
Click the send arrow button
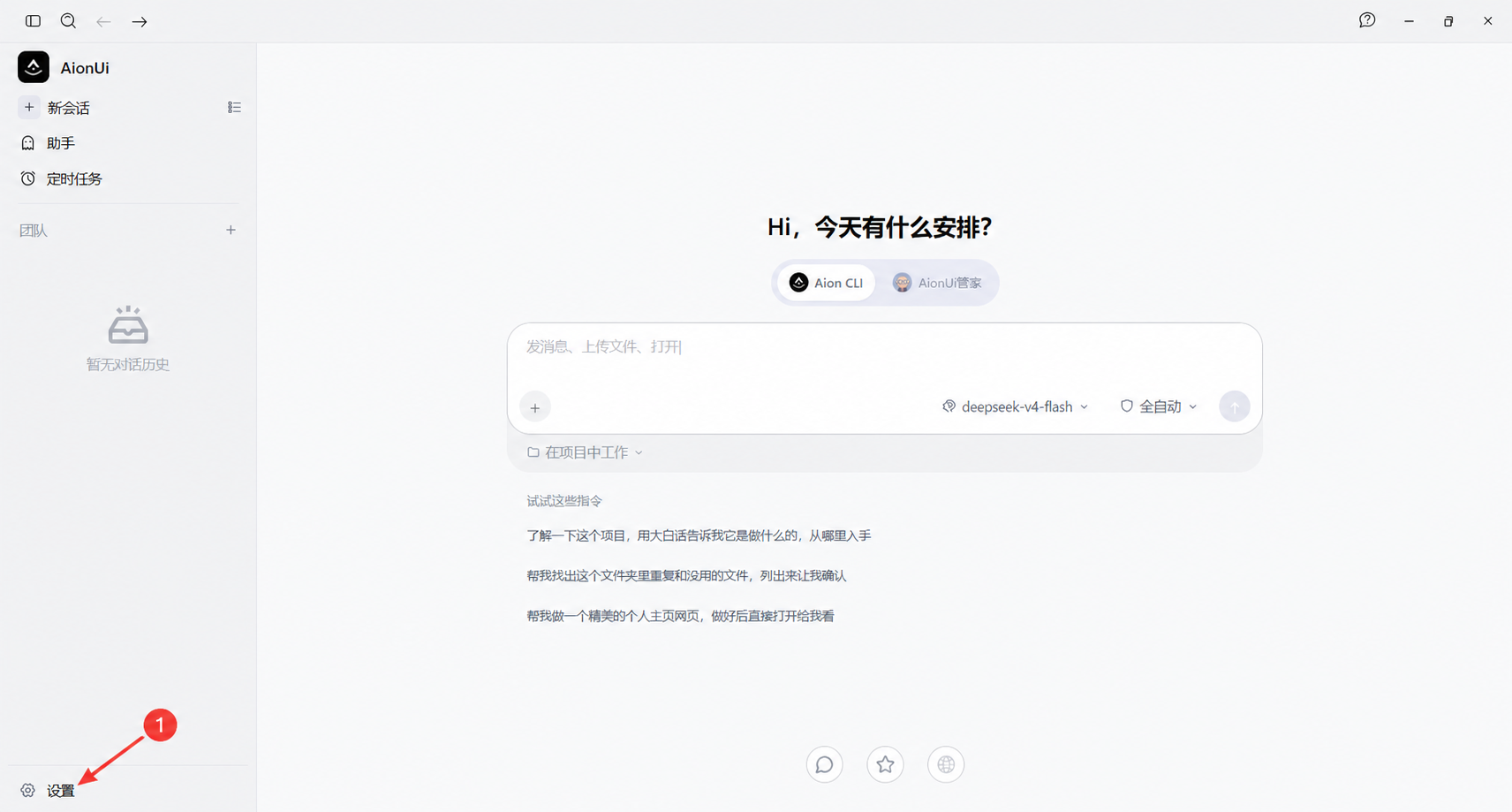[x=1235, y=406]
